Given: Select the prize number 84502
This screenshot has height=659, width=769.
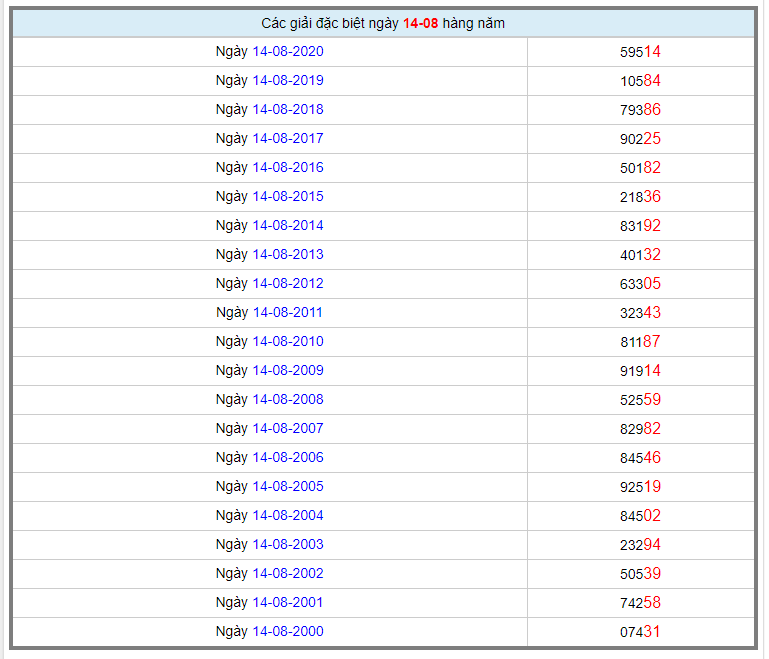Looking at the screenshot, I should pos(640,515).
